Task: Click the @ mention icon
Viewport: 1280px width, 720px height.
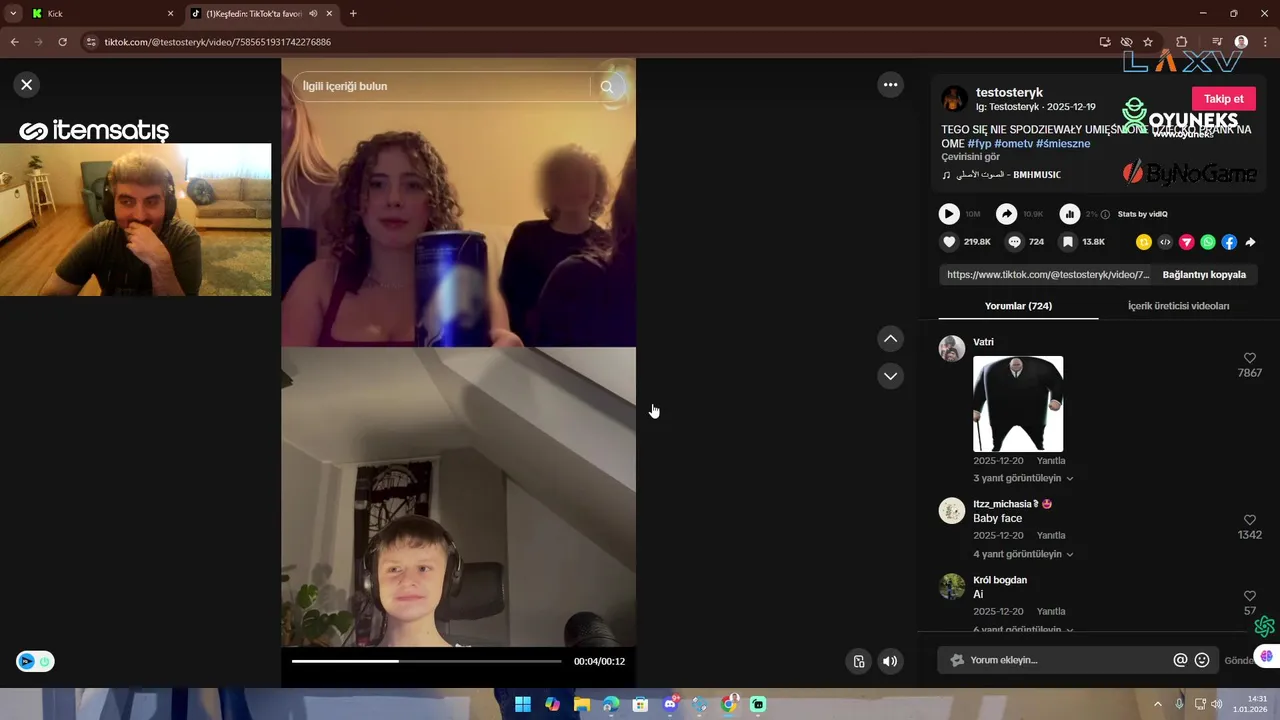Action: click(x=1180, y=660)
